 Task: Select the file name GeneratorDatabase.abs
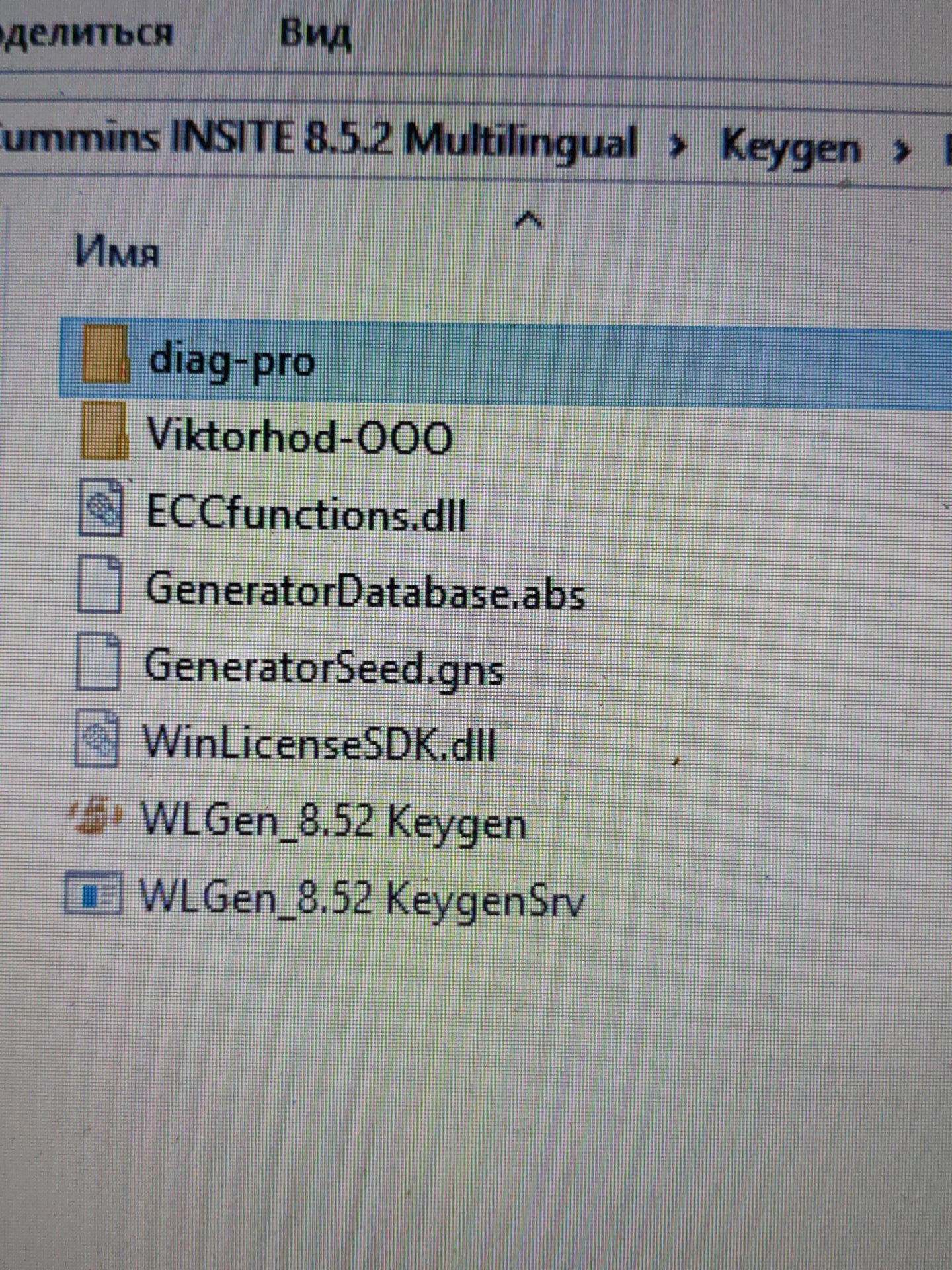365,591
